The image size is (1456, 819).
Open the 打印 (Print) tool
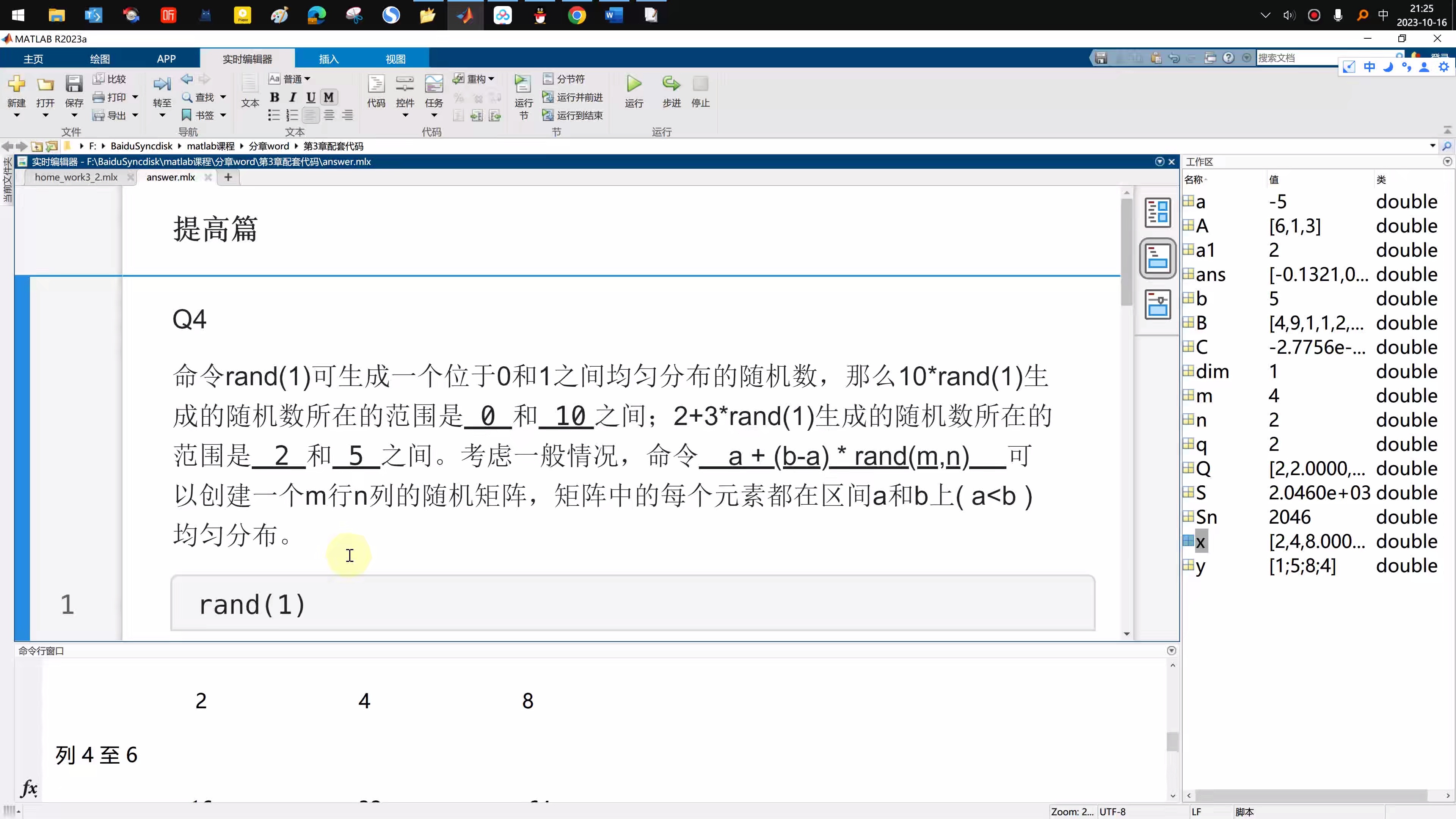click(x=115, y=97)
